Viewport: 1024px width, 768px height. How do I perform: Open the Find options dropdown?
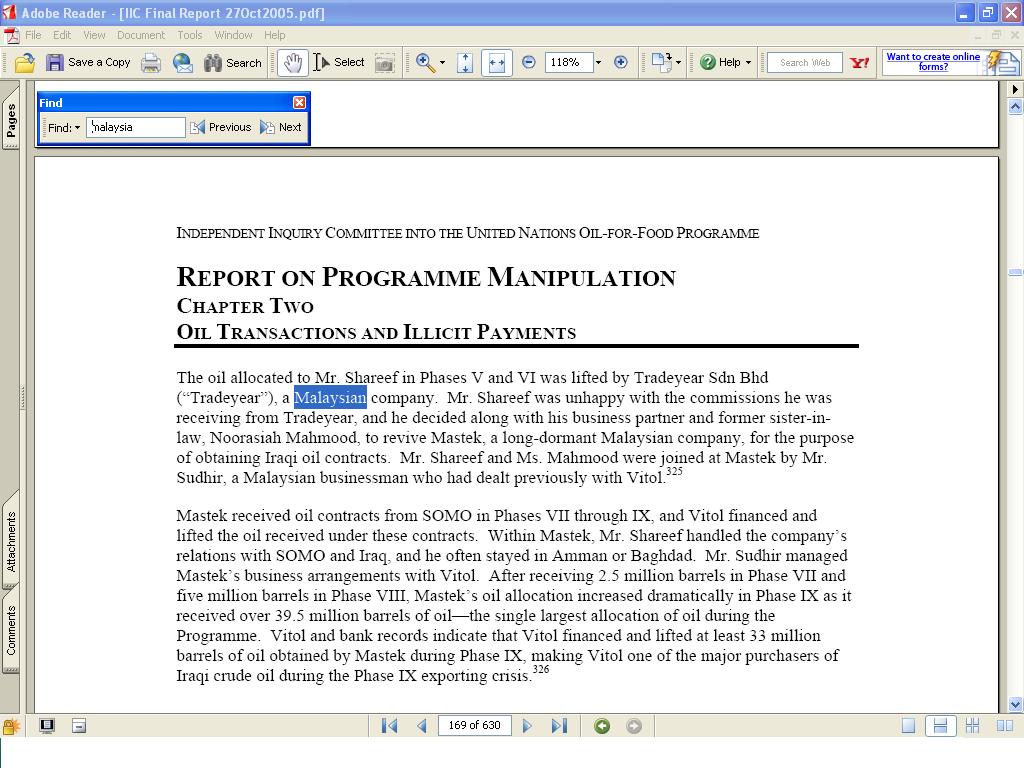click(64, 128)
